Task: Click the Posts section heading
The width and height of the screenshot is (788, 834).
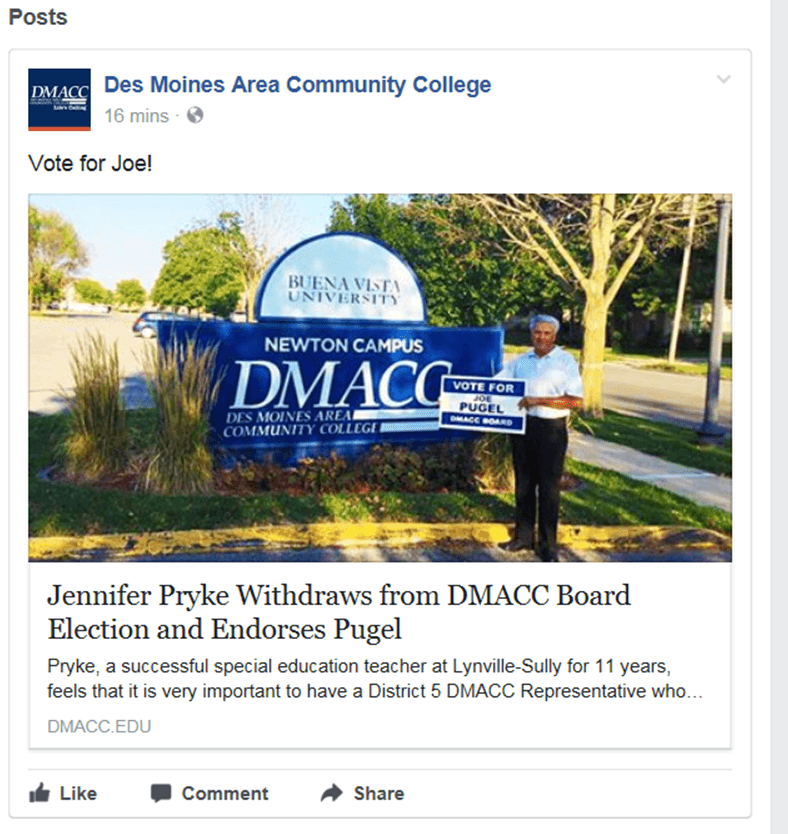Action: click(38, 17)
